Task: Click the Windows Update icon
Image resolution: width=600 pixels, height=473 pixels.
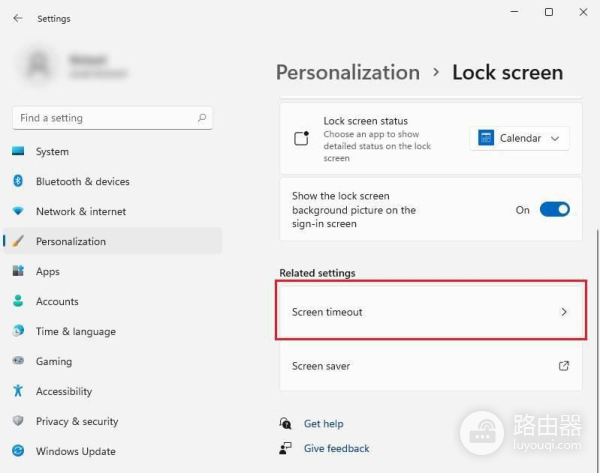Action: [18, 452]
